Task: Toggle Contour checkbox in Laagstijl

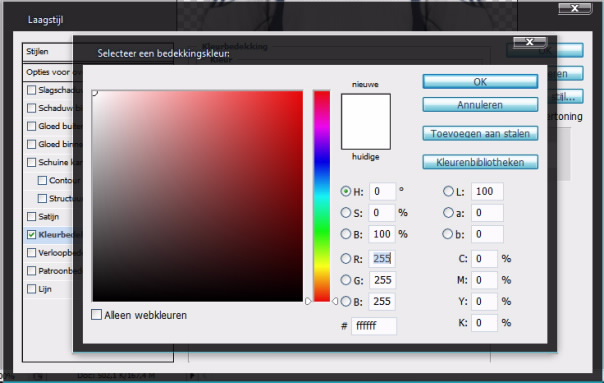Action: [42, 180]
